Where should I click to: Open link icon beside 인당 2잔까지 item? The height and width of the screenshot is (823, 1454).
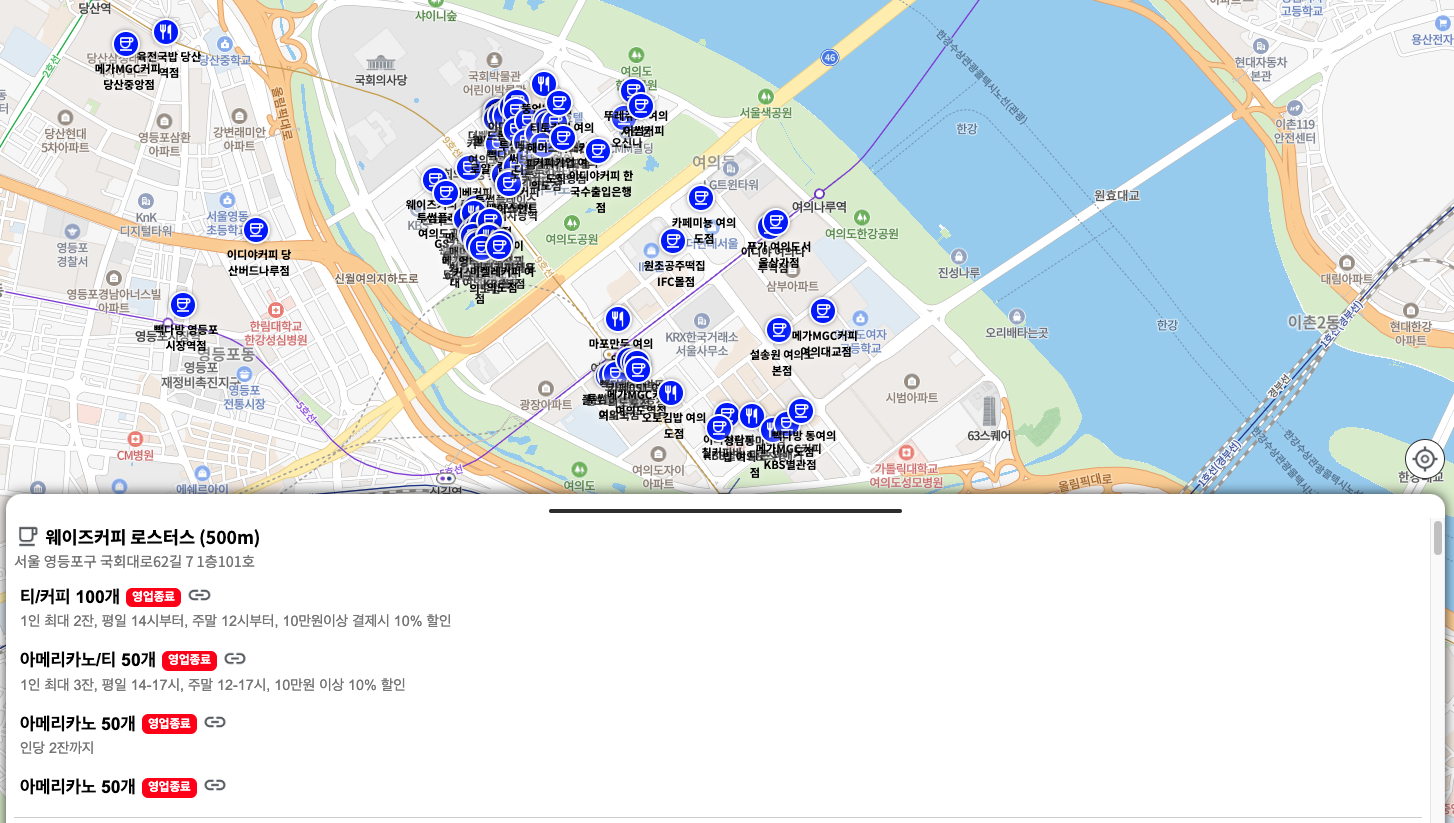coord(215,722)
